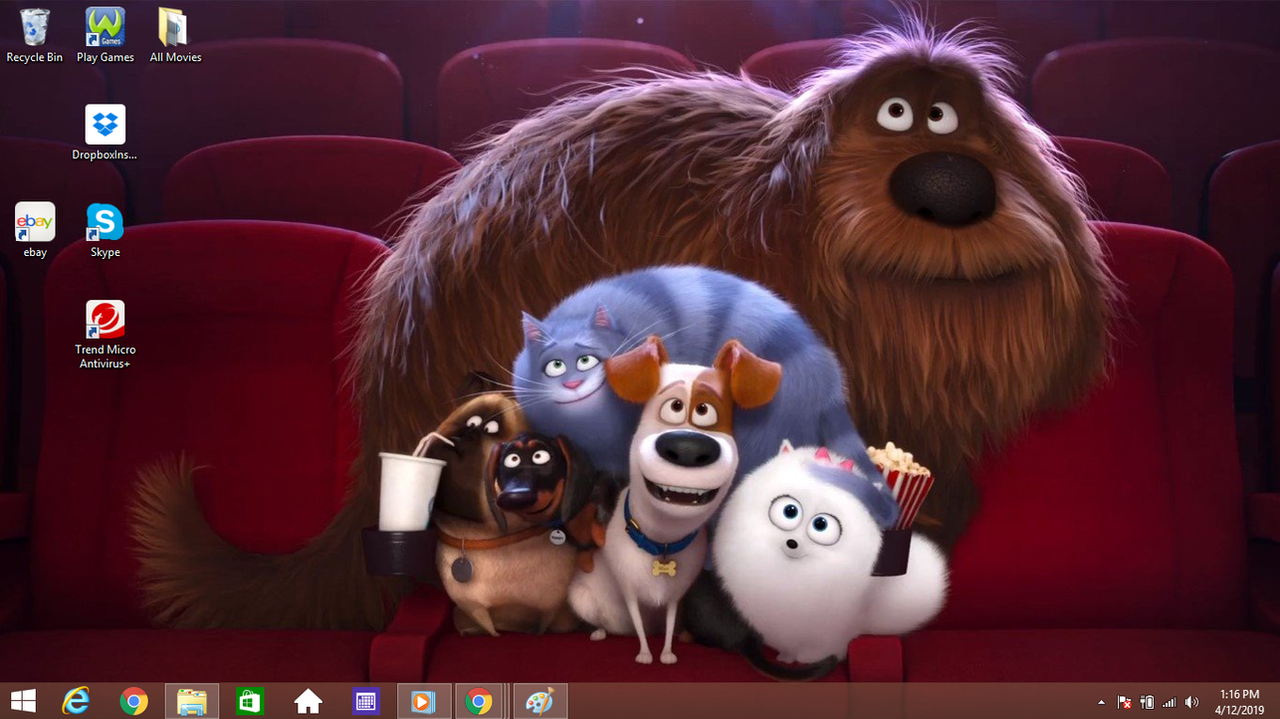The image size is (1280, 719).
Task: Open the Action Center flag icon
Action: [1124, 702]
